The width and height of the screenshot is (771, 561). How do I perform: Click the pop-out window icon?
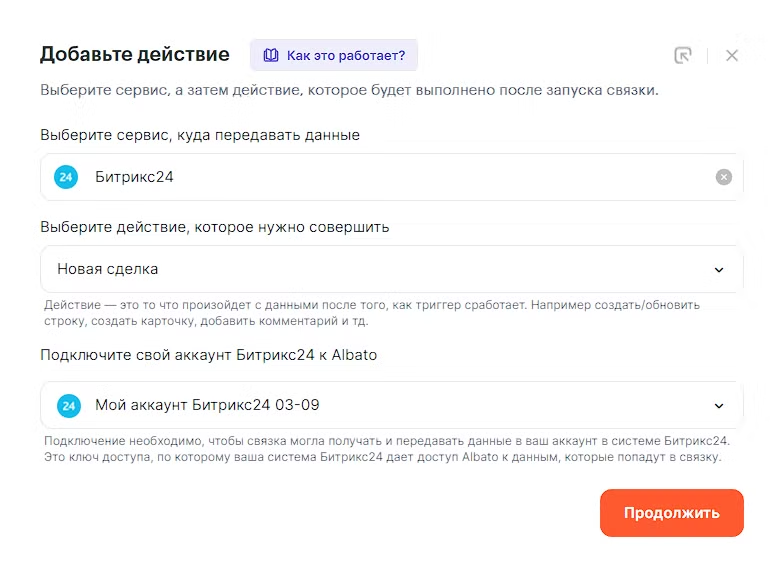(683, 55)
